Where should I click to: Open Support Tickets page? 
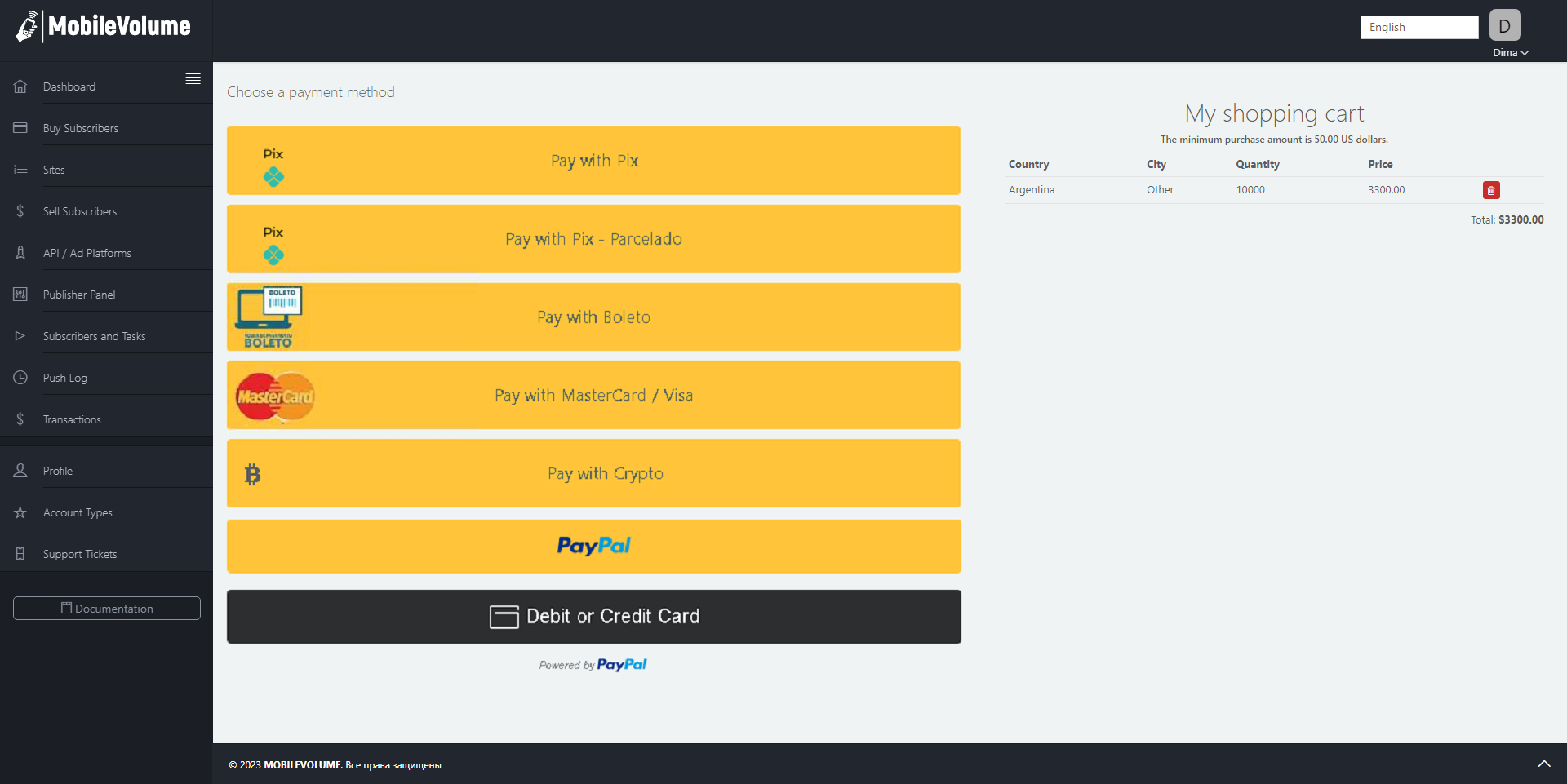(80, 554)
